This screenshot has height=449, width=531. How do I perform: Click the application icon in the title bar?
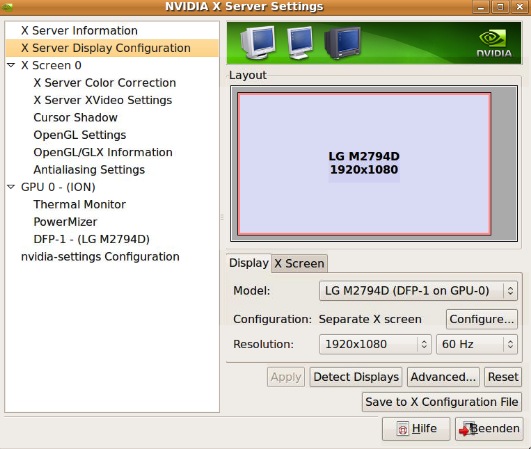click(7, 7)
